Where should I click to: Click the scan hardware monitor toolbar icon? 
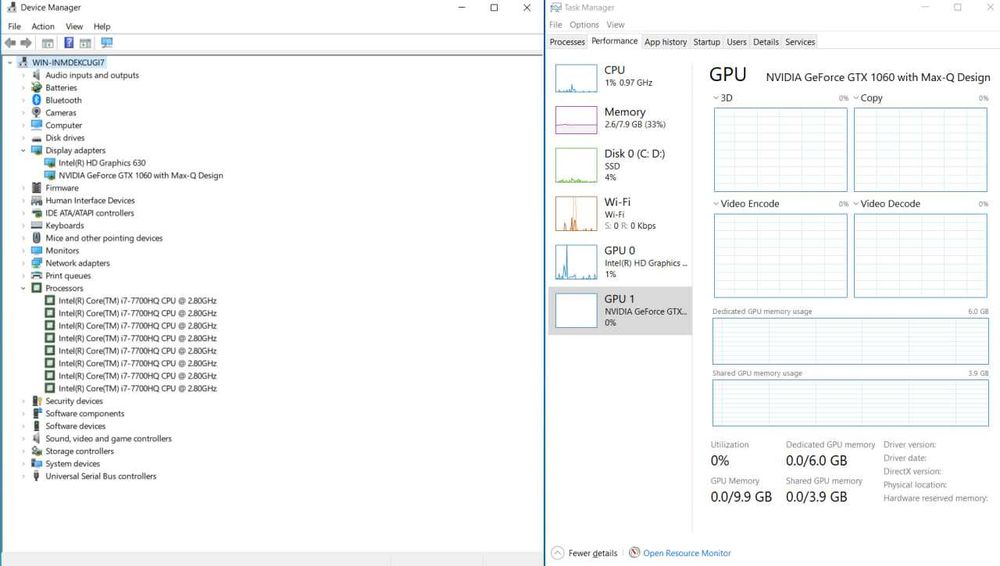pos(107,43)
